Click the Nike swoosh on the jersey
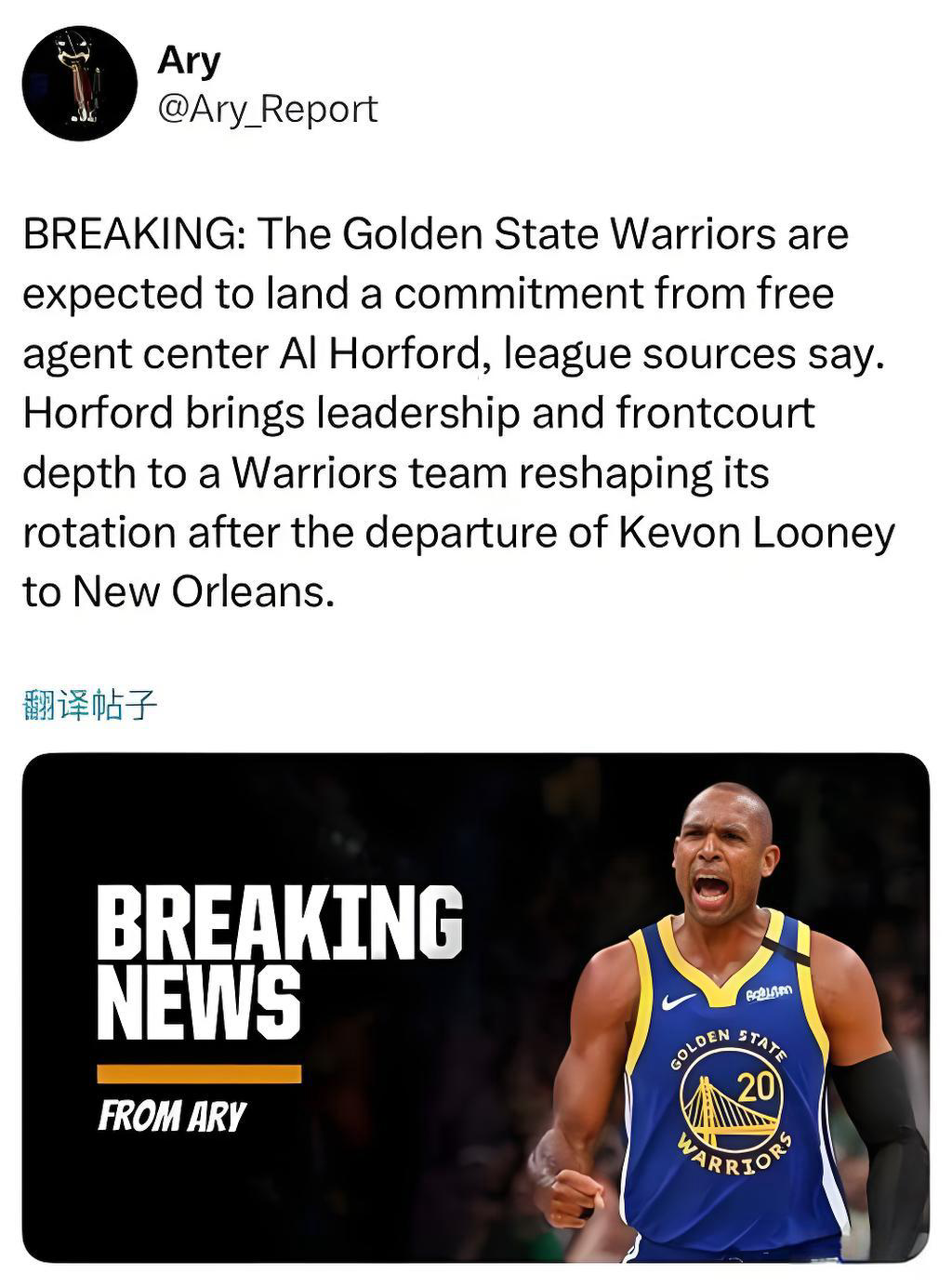 click(x=680, y=1002)
